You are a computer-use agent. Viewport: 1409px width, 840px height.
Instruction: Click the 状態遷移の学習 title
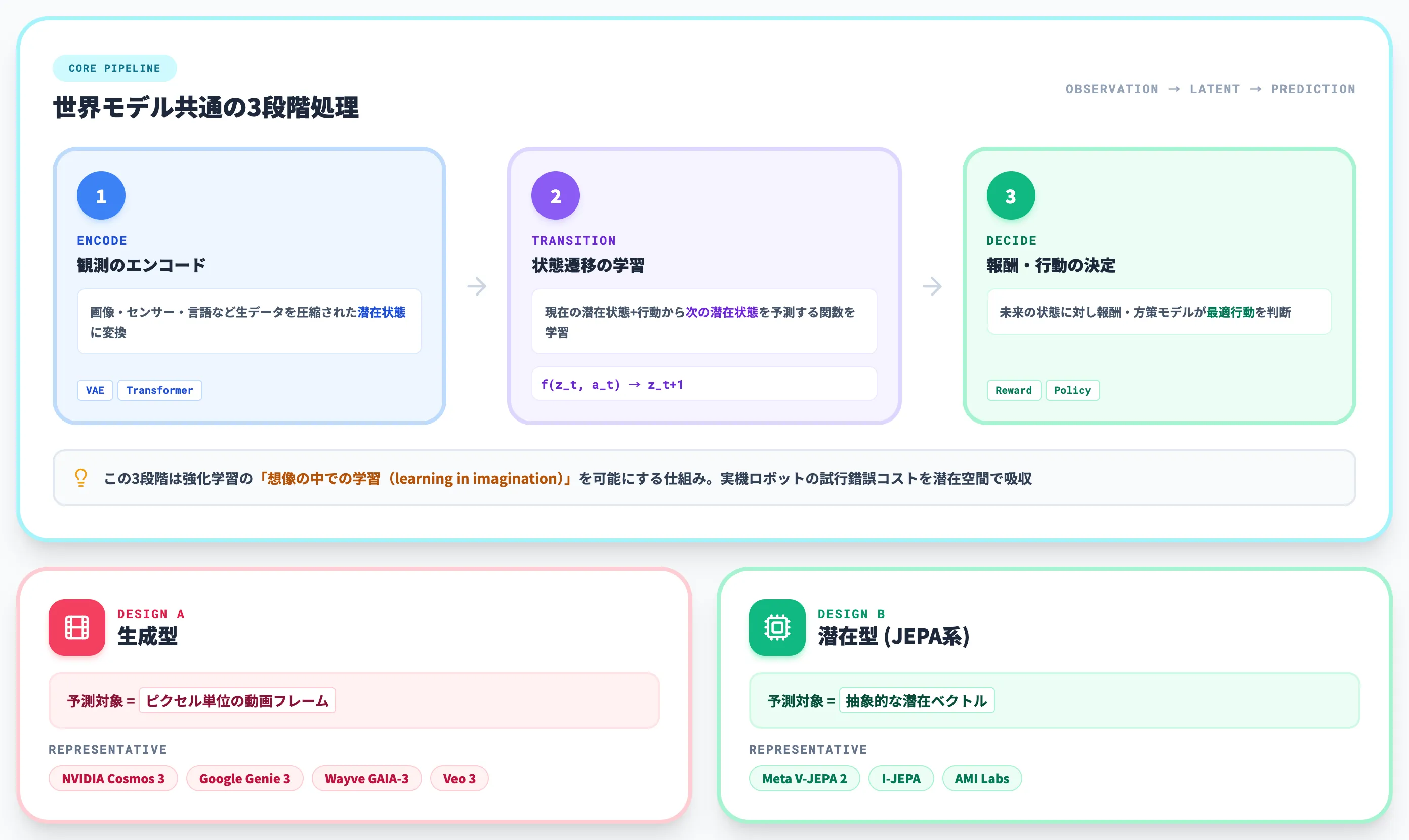(x=588, y=265)
